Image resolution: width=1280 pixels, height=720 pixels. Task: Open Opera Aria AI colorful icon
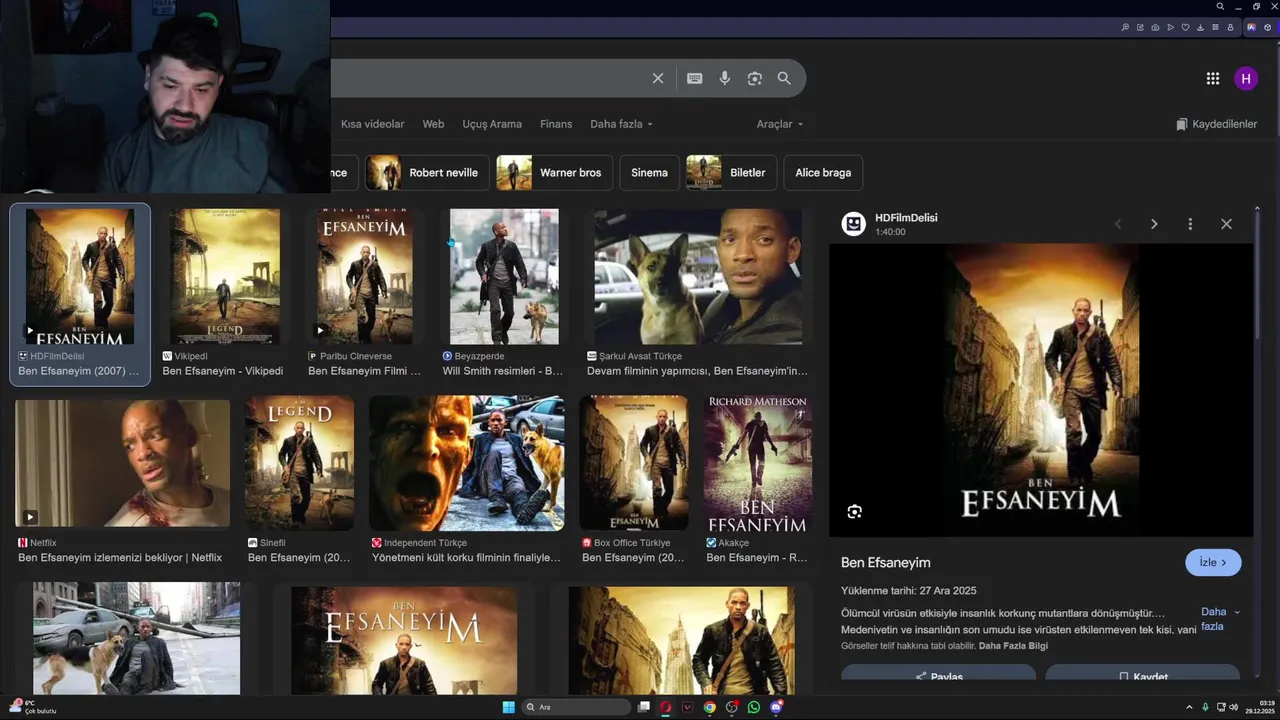click(1251, 27)
